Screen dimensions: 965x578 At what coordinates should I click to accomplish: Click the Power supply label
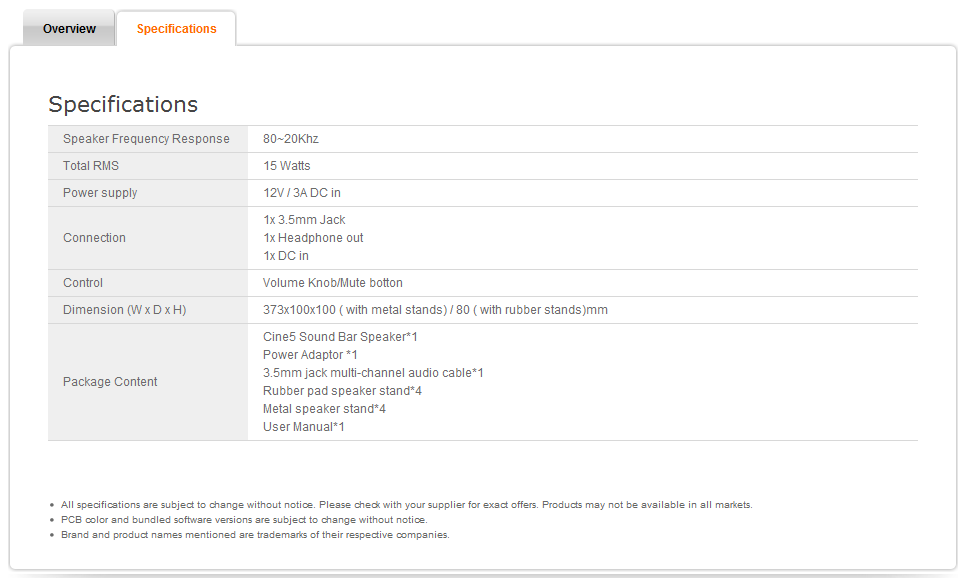100,193
